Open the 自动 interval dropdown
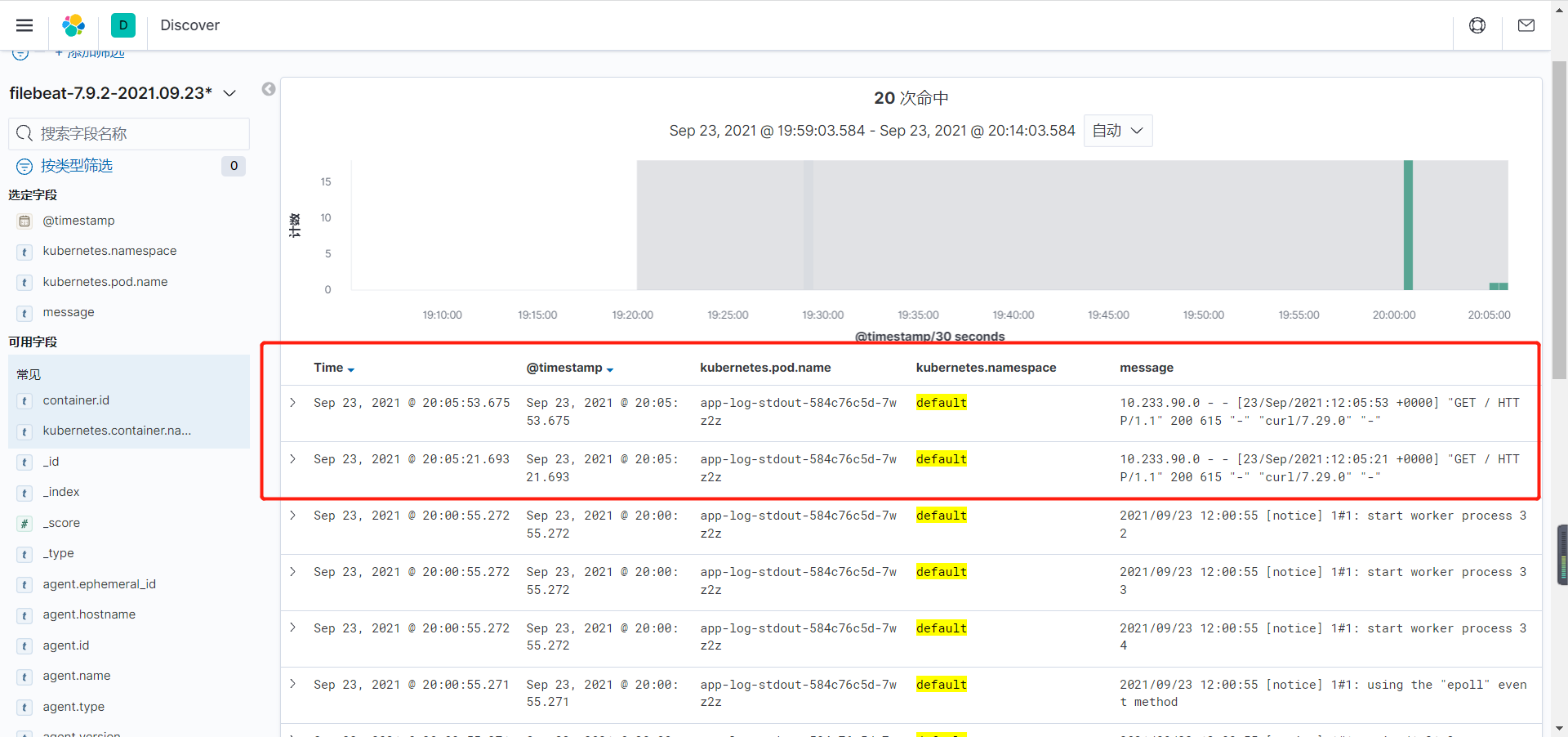Screen dimensions: 1568x737 (x=1118, y=131)
